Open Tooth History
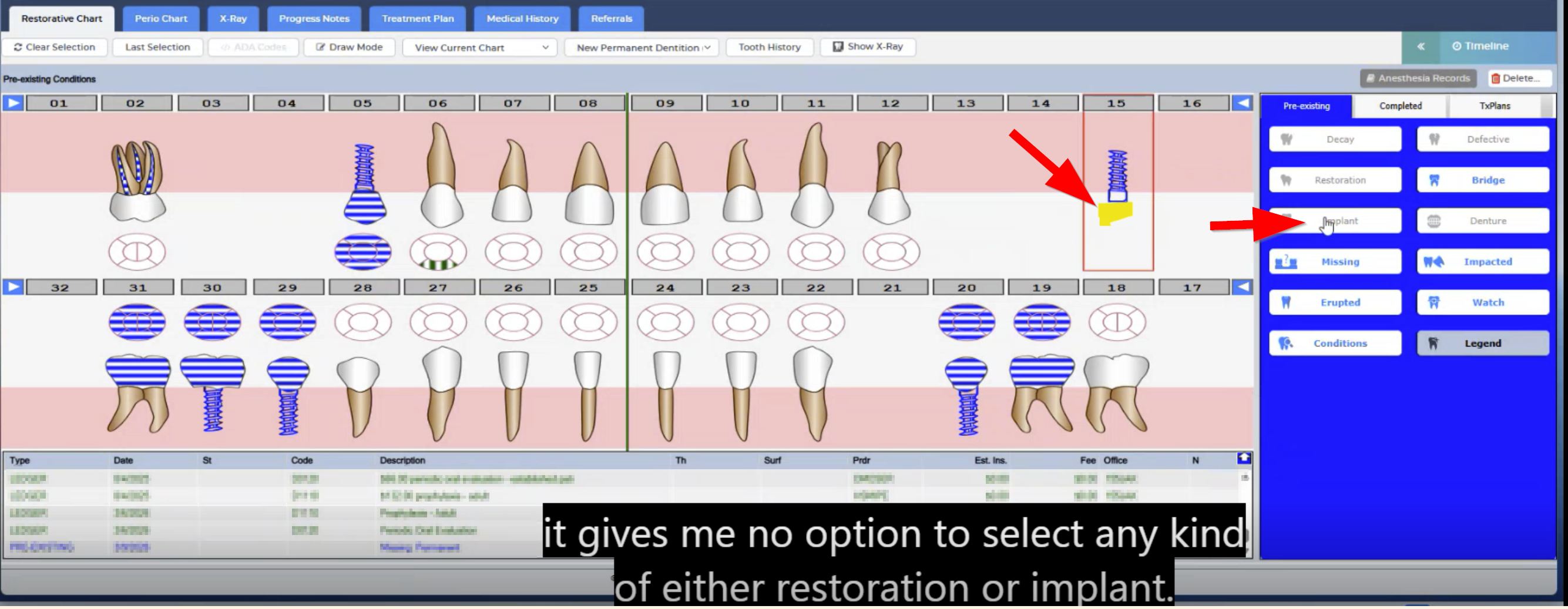Screen dimensions: 1568x609 point(770,47)
